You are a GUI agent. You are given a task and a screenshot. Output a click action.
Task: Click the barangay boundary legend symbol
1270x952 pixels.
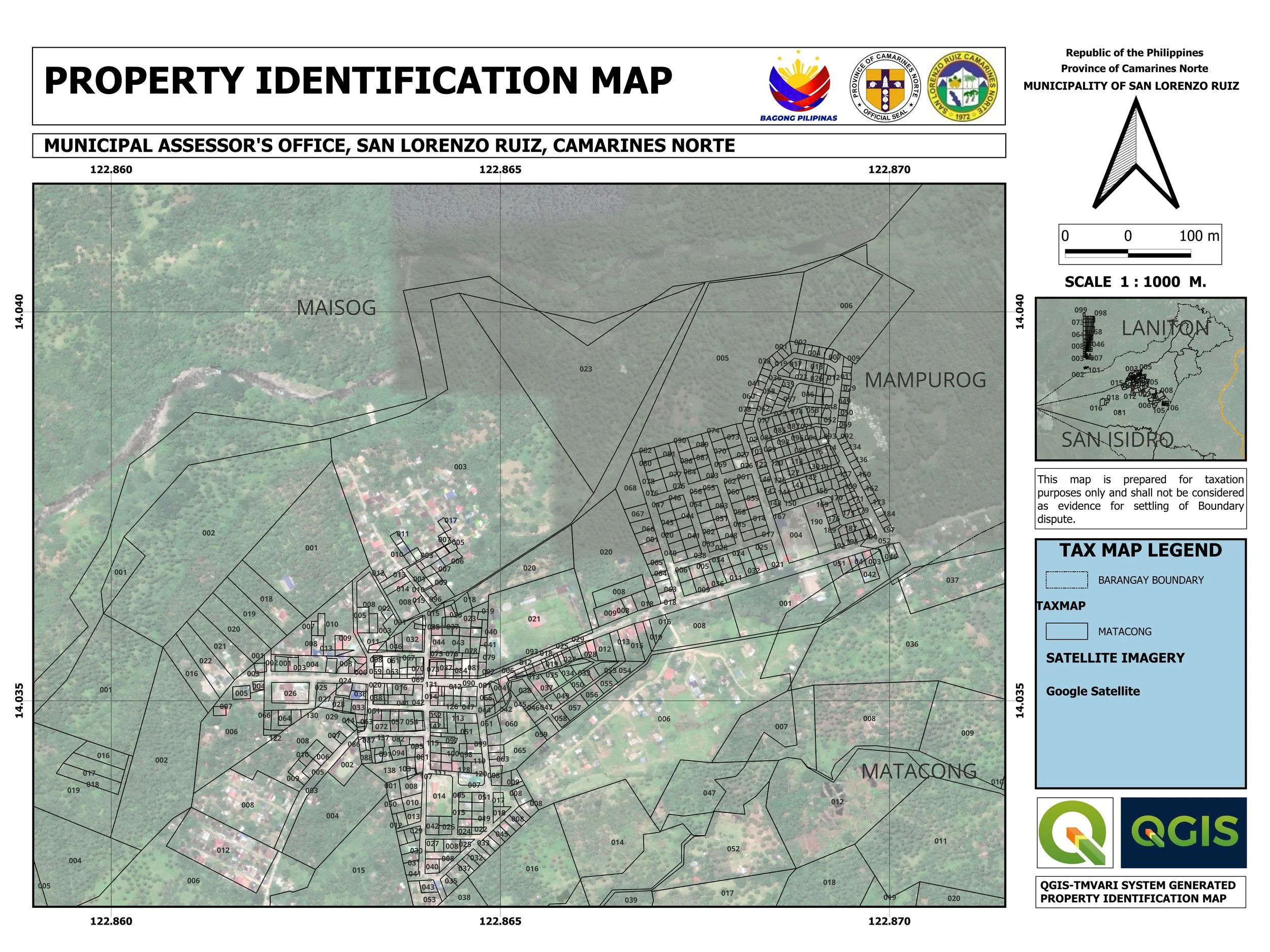tap(1066, 580)
